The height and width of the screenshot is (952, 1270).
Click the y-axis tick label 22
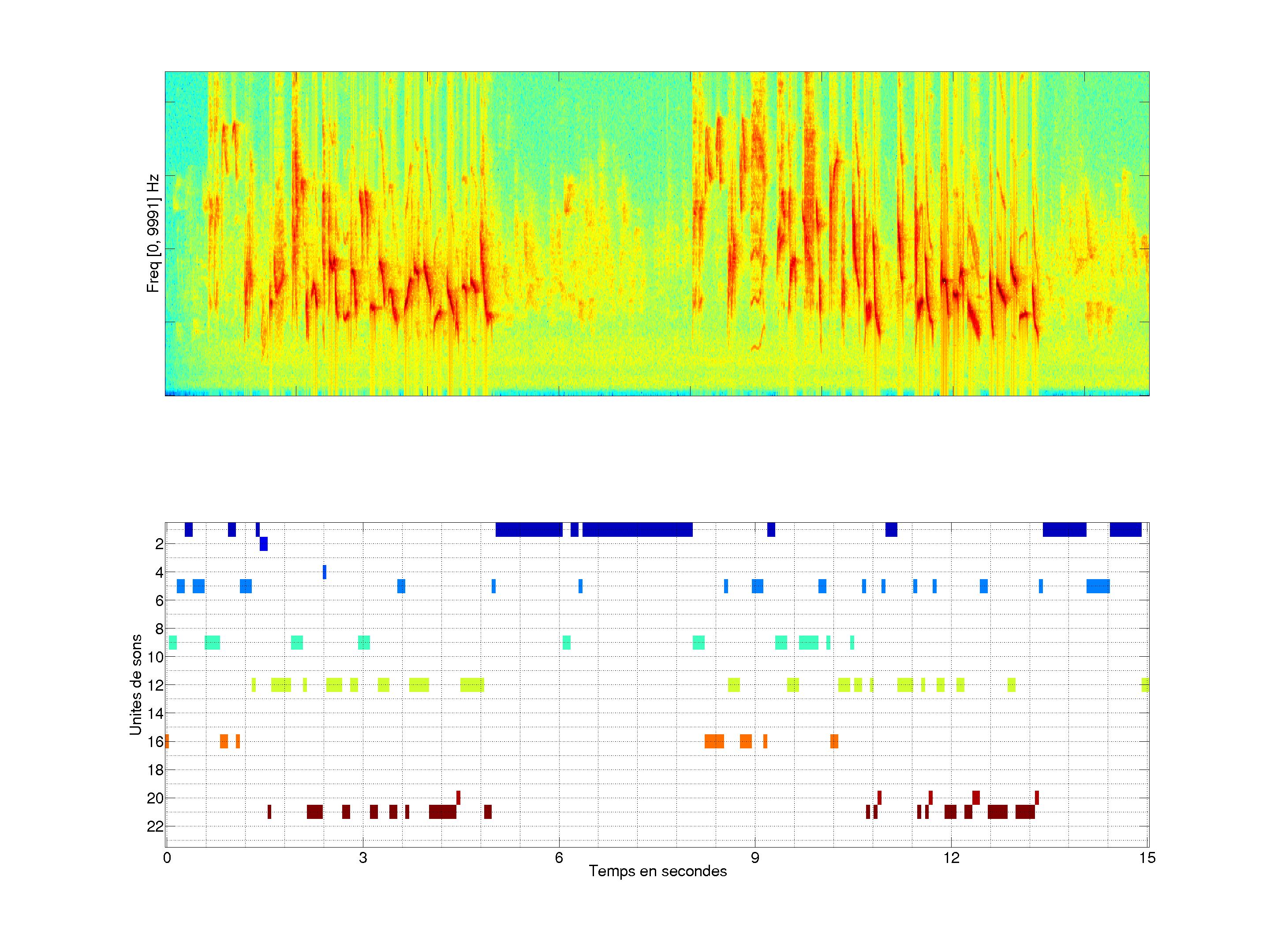155,826
